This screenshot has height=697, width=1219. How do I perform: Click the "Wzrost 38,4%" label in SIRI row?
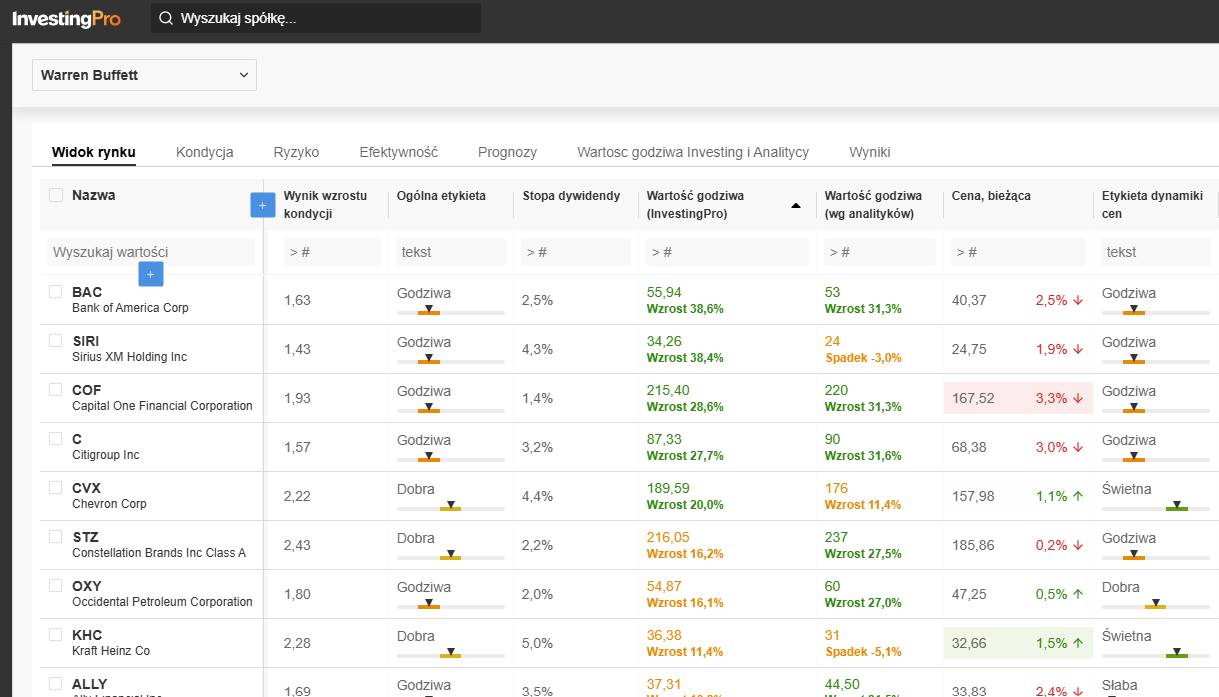coord(685,358)
